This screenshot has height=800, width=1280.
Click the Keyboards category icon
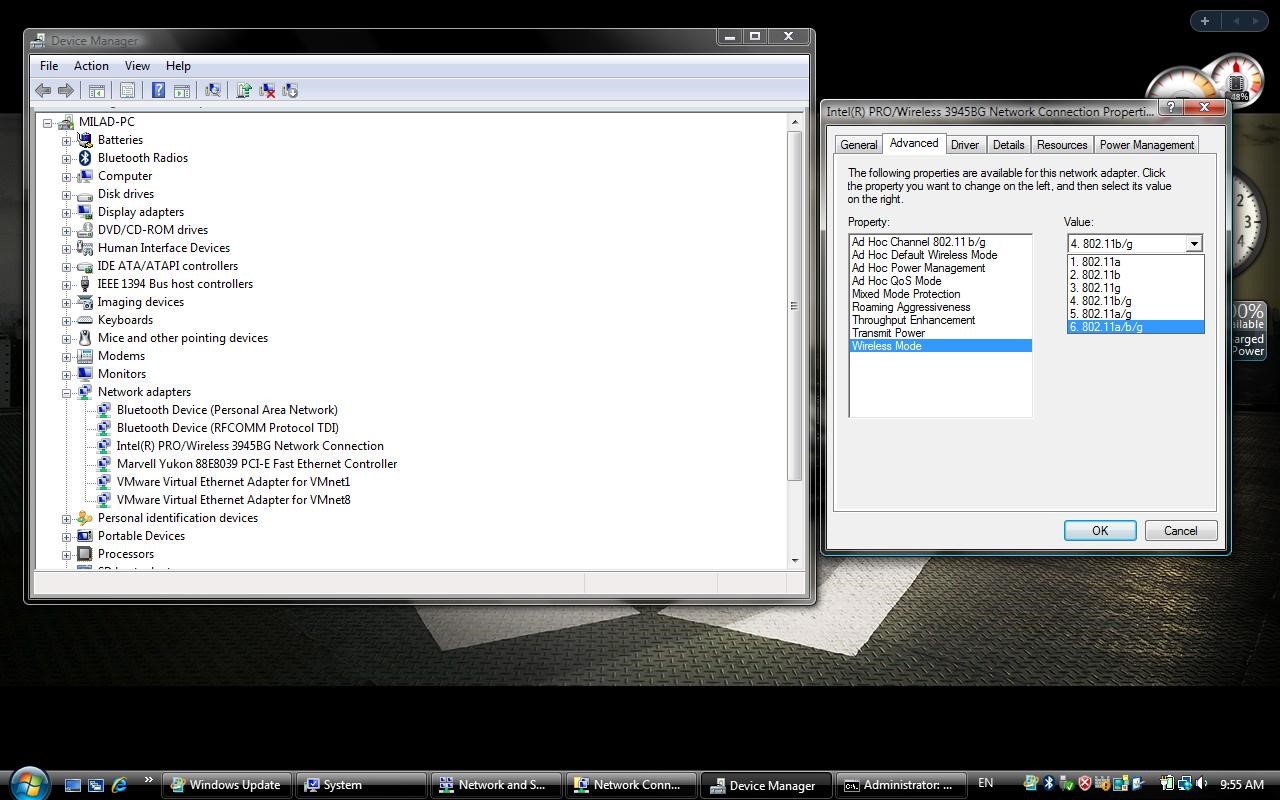(85, 320)
